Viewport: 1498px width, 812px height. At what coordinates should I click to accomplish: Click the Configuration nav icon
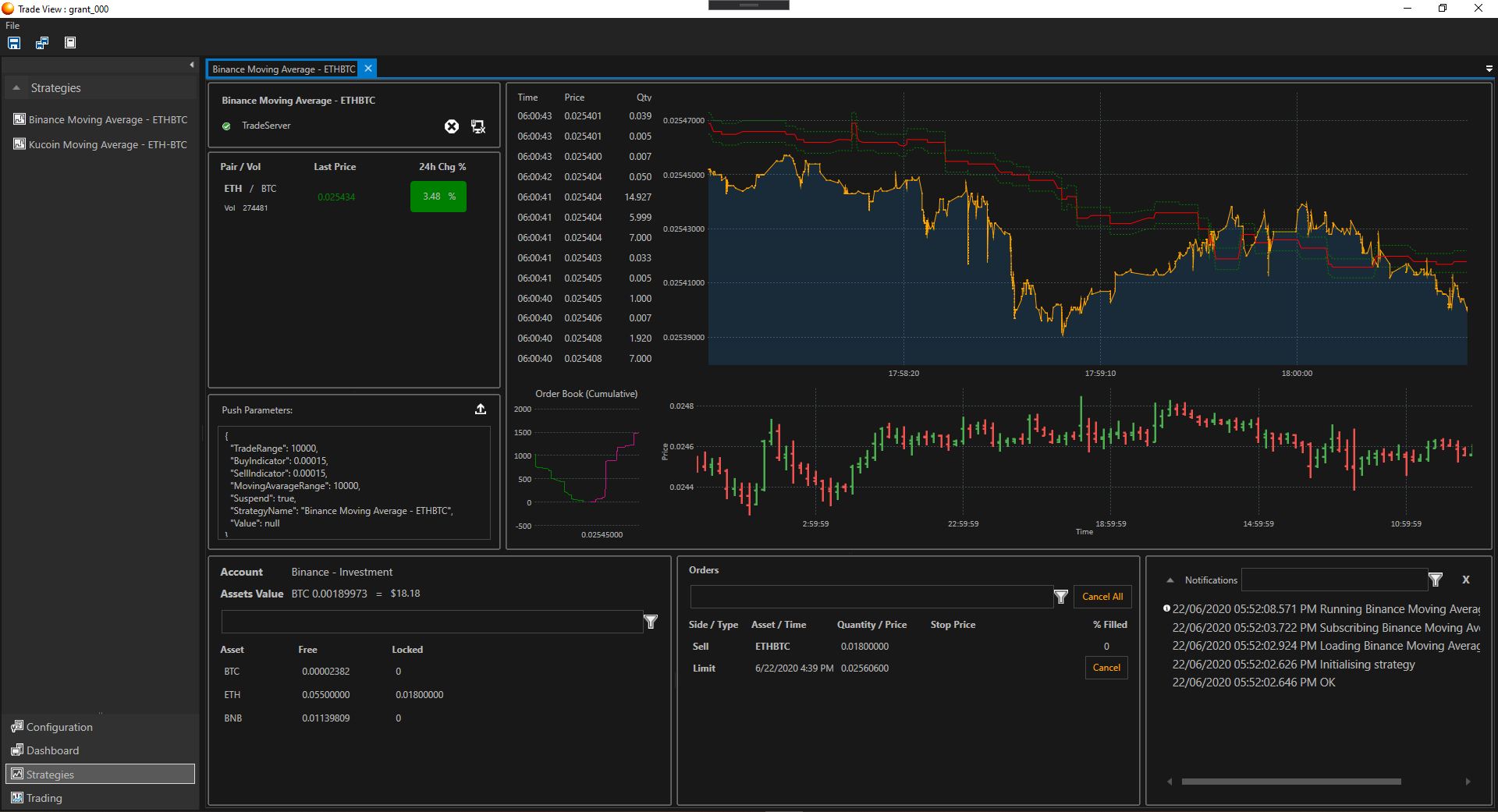[17, 726]
